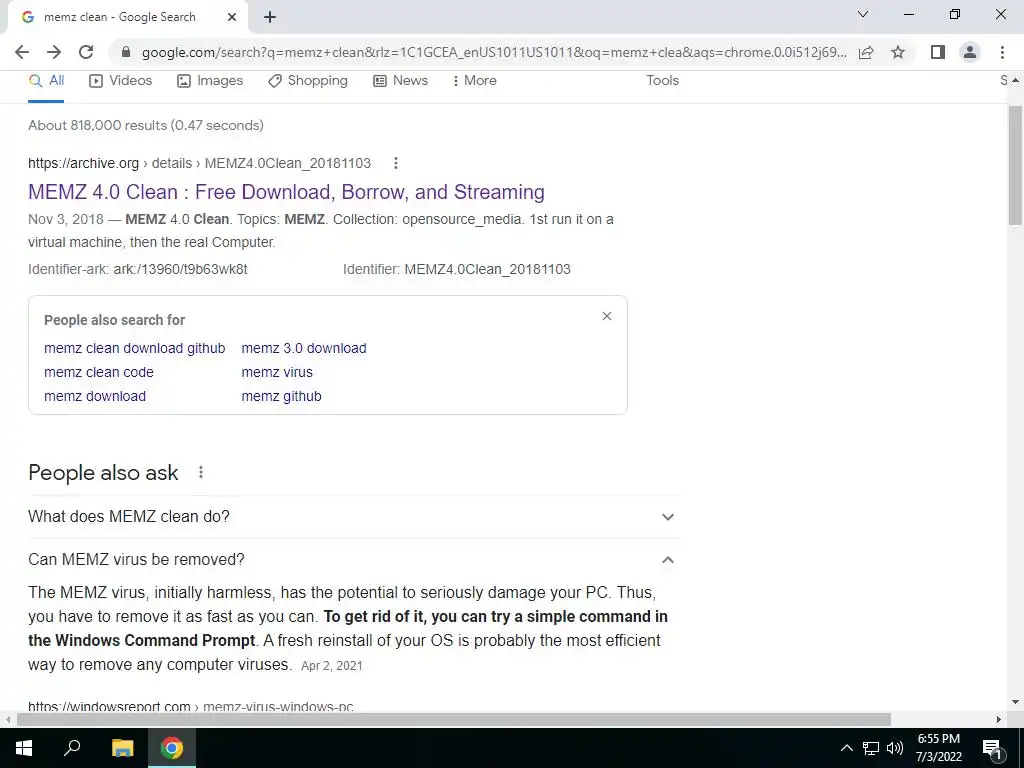Search memz virus suggestion
1024x768 pixels.
click(x=277, y=372)
